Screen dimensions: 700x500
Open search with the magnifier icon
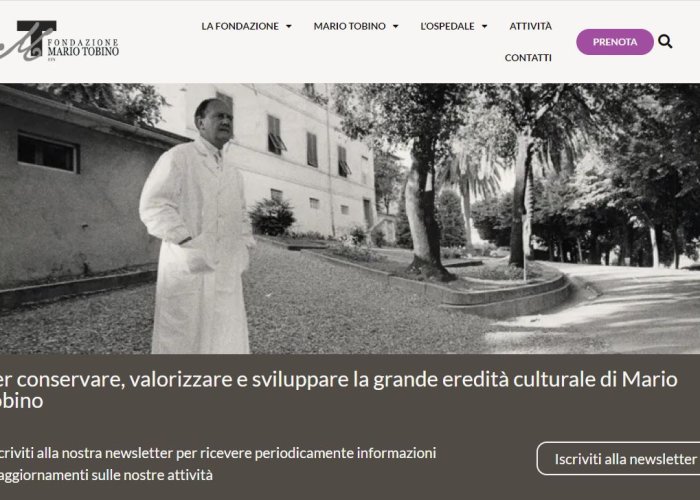click(x=665, y=42)
